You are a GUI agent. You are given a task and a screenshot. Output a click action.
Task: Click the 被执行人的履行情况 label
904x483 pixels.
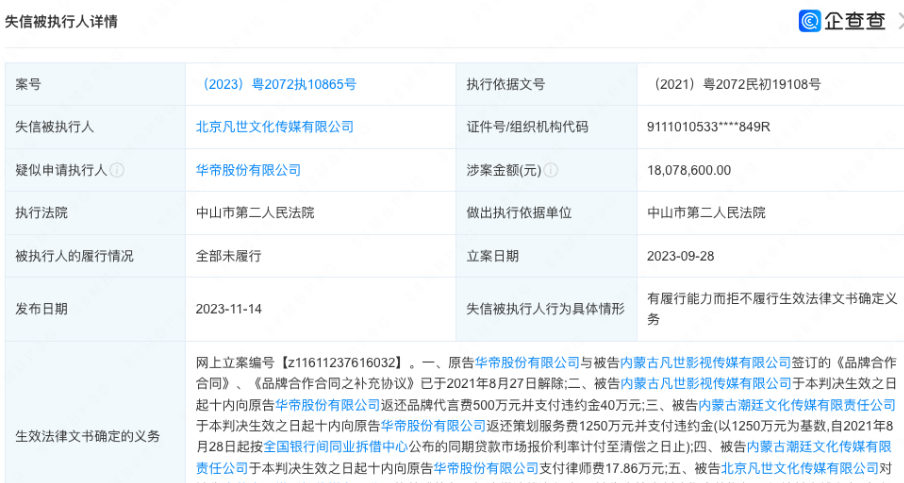74,256
